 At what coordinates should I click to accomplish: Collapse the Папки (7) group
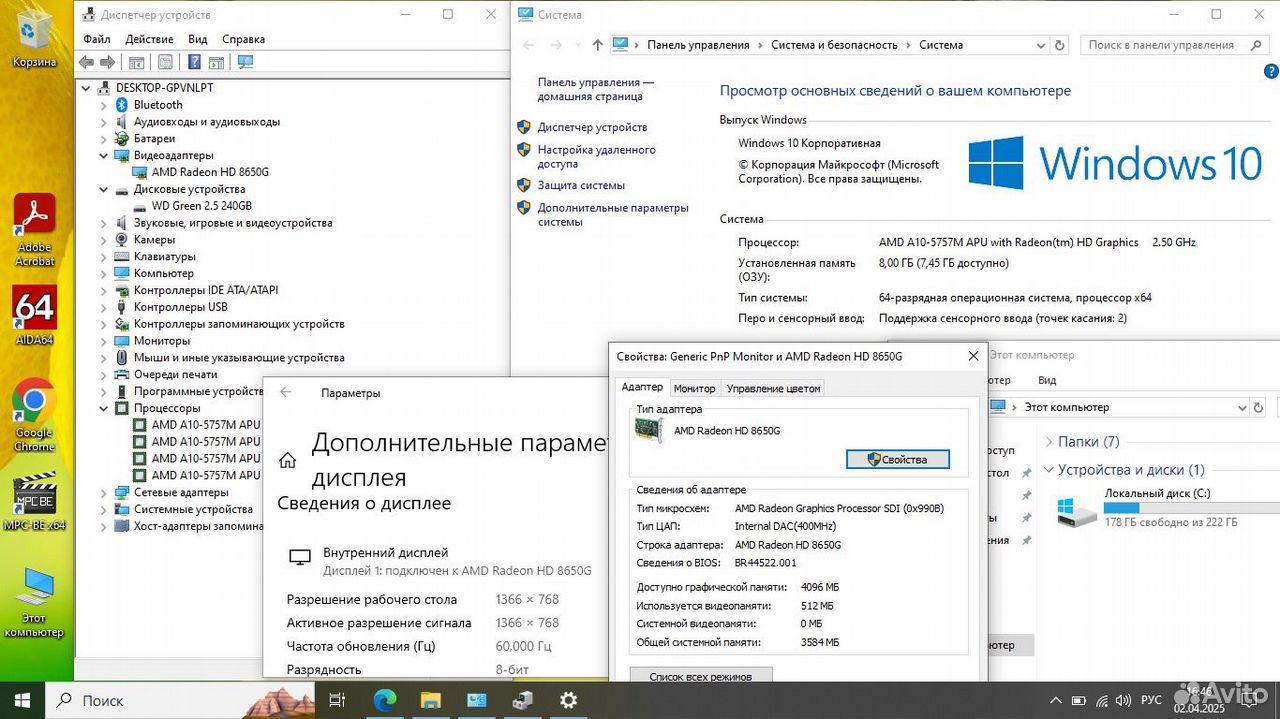click(x=1049, y=442)
